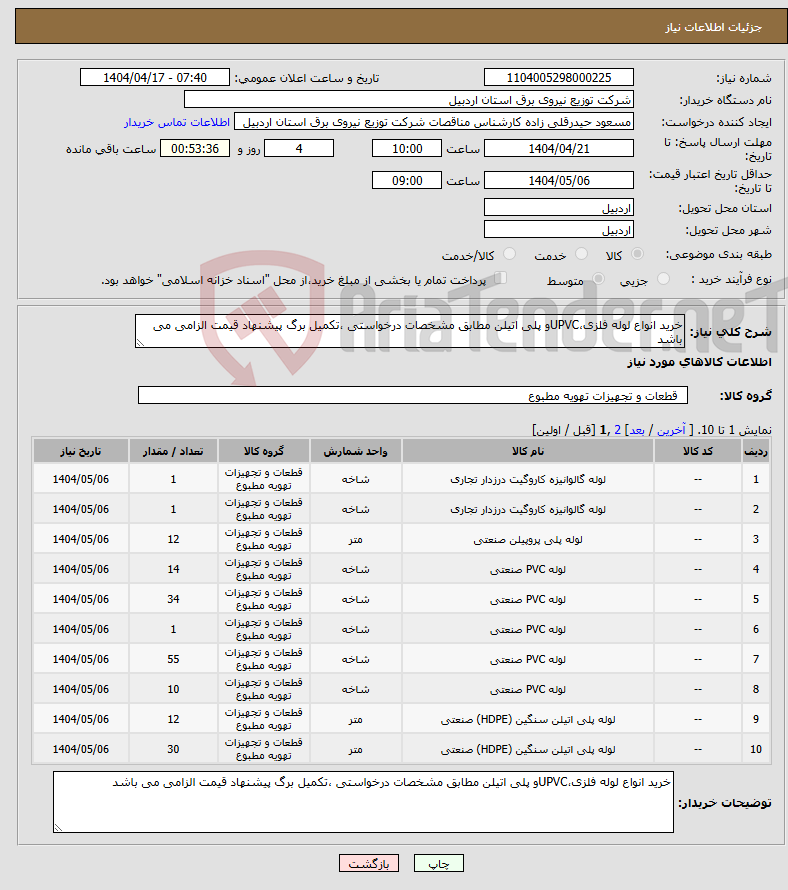The height and width of the screenshot is (890, 788).
Task: Select row 1 item لوله گالوانیزه name
Action: [528, 480]
